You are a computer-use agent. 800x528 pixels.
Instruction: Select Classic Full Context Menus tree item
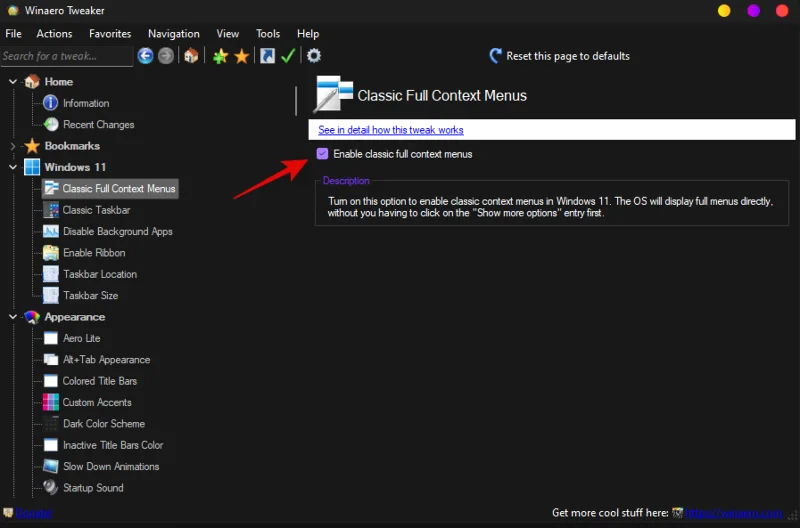[110, 189]
